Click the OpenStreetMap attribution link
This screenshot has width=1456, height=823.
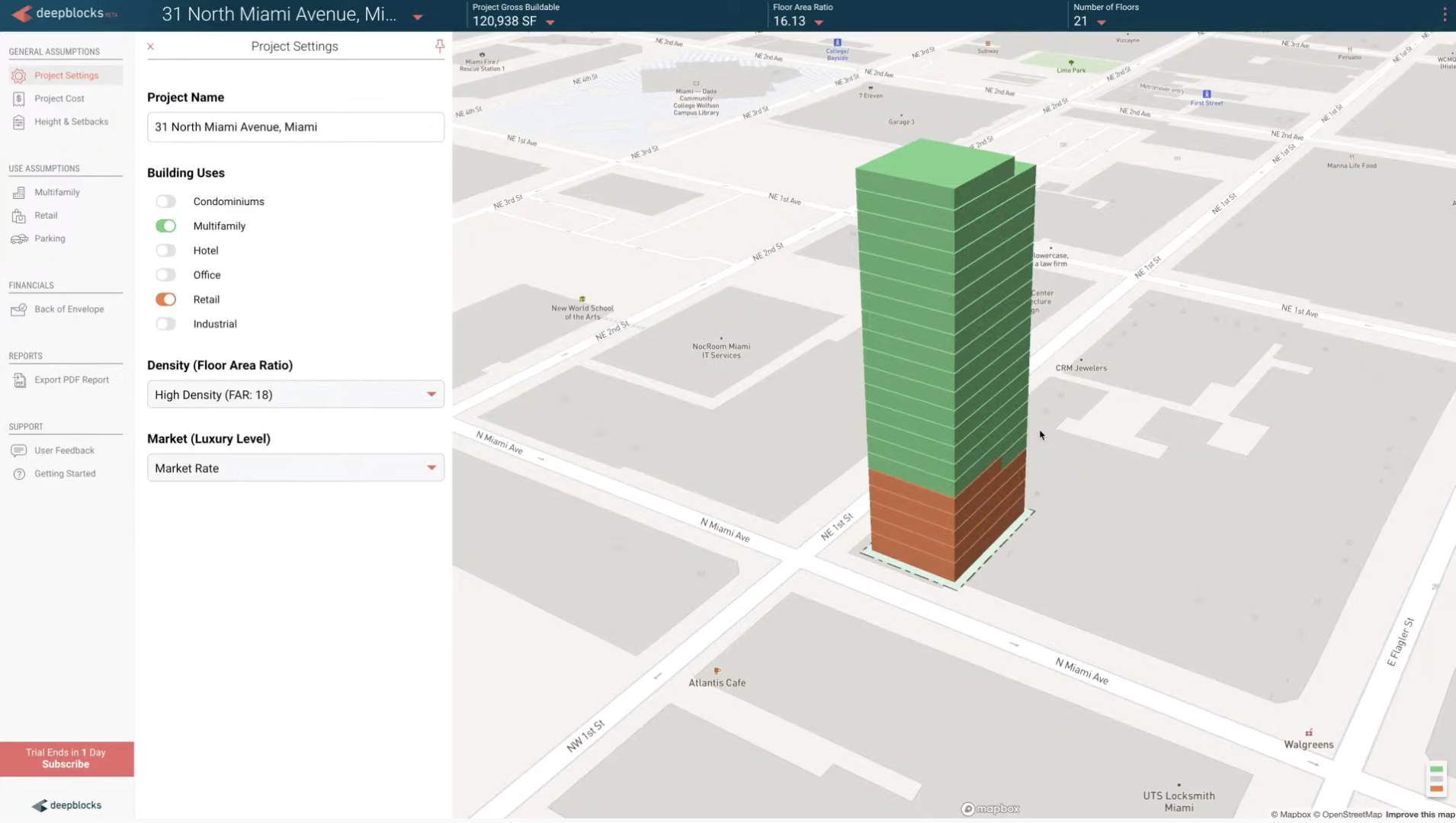pos(1347,815)
